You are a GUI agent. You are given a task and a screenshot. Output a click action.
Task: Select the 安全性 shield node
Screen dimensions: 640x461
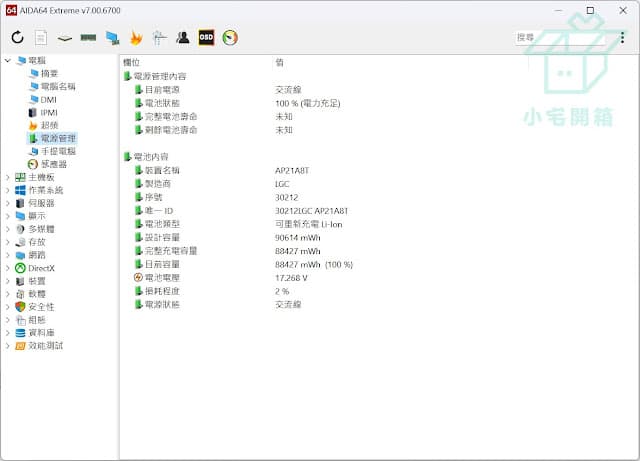[41, 307]
